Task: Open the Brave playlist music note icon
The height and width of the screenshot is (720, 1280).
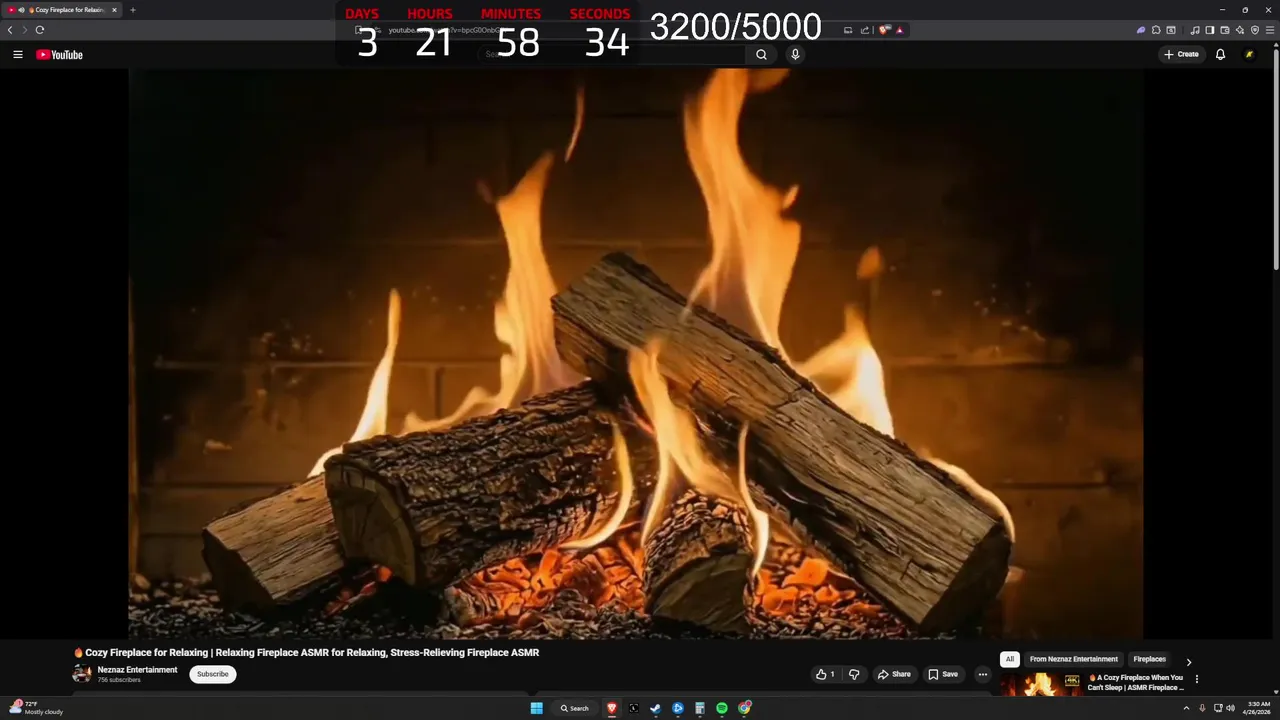Action: [1195, 30]
